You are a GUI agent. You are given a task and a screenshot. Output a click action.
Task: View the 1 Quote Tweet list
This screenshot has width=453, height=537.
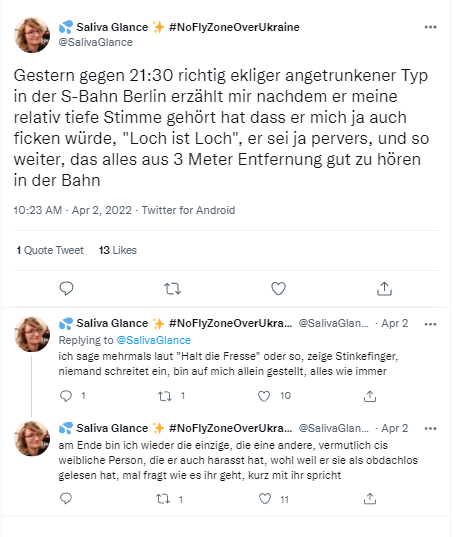coord(50,250)
